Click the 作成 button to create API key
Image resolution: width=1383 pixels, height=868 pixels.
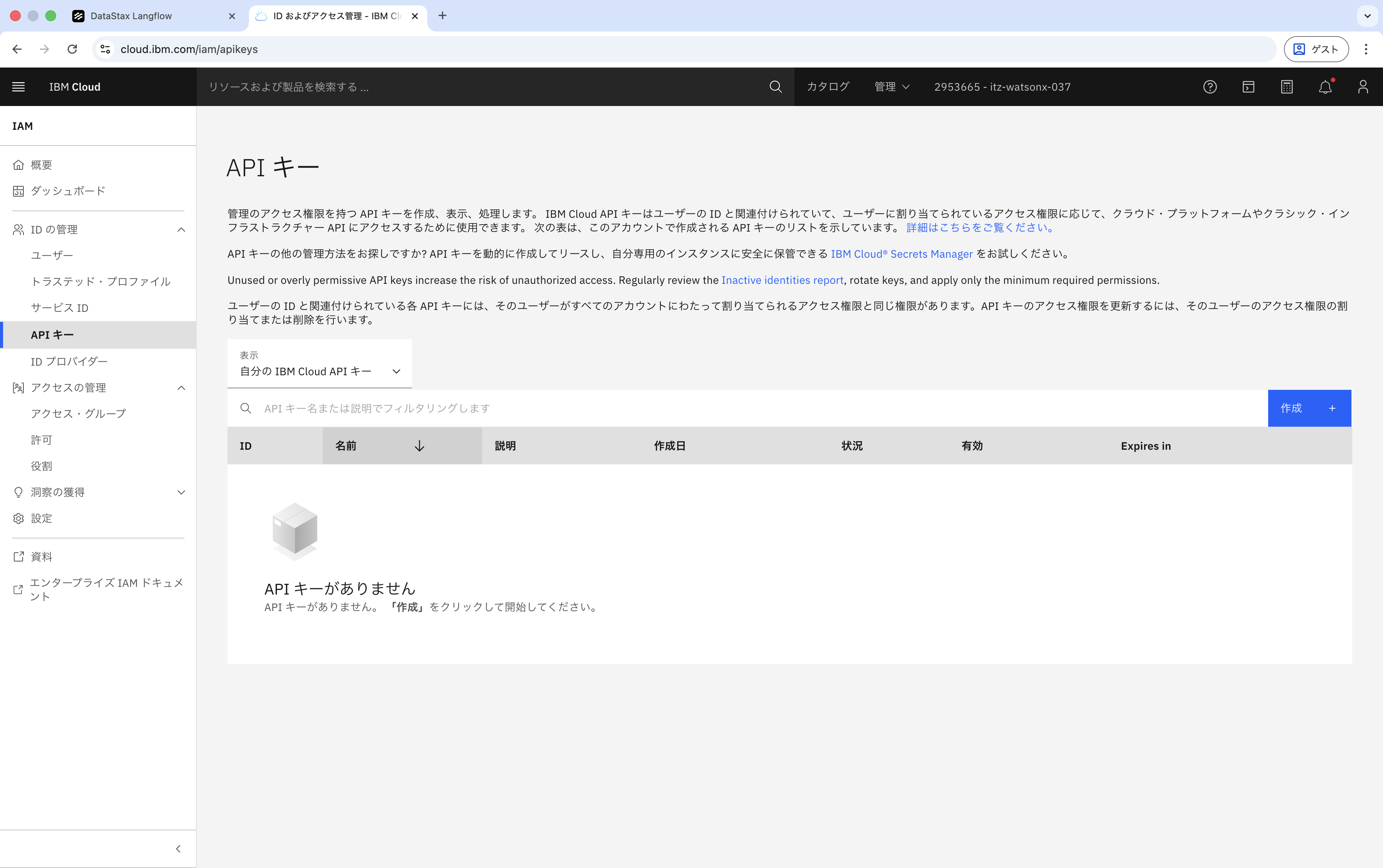coord(1309,408)
